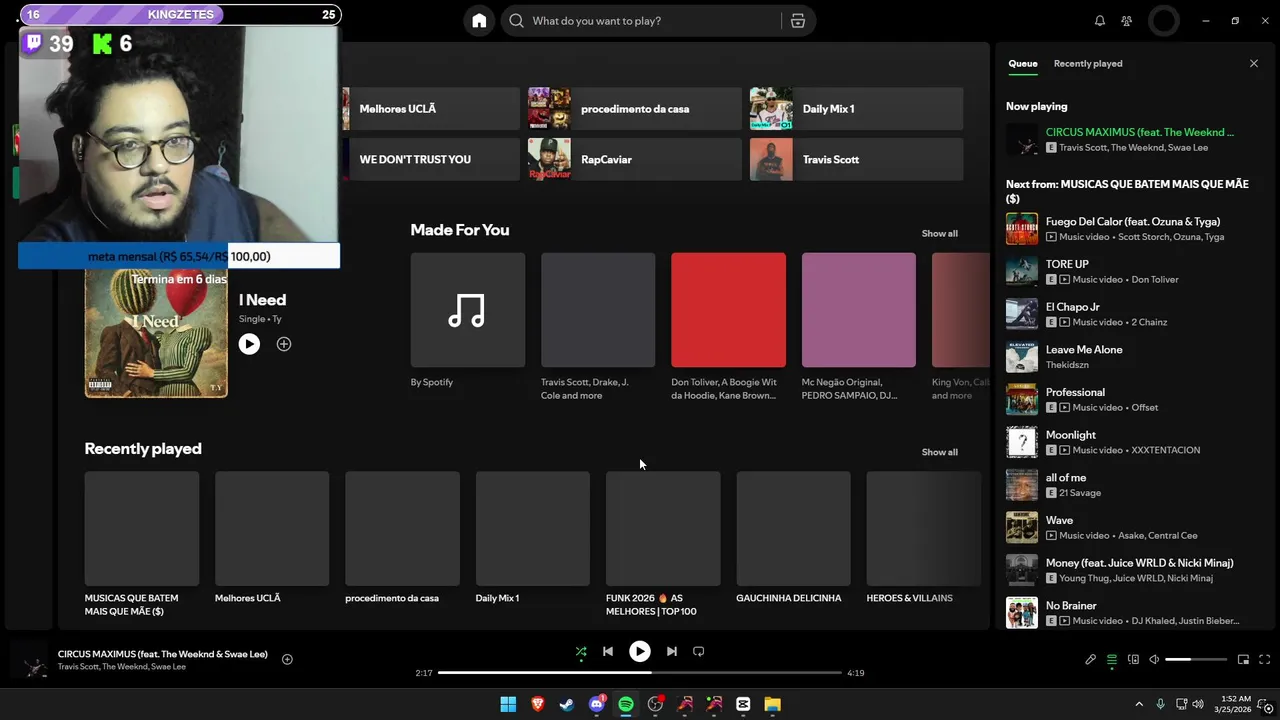Toggle the queue view button
The width and height of the screenshot is (1280, 720).
pos(1111,659)
